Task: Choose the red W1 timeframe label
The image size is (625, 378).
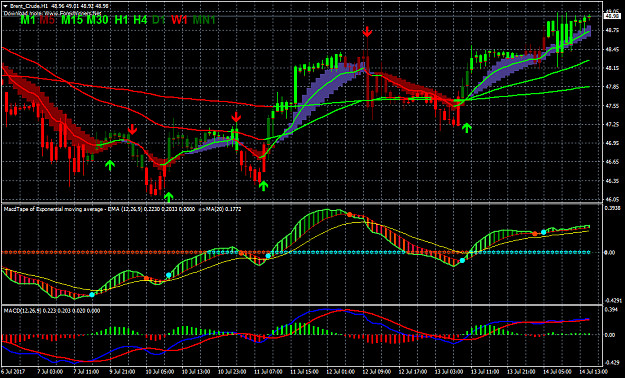Action: tap(179, 20)
